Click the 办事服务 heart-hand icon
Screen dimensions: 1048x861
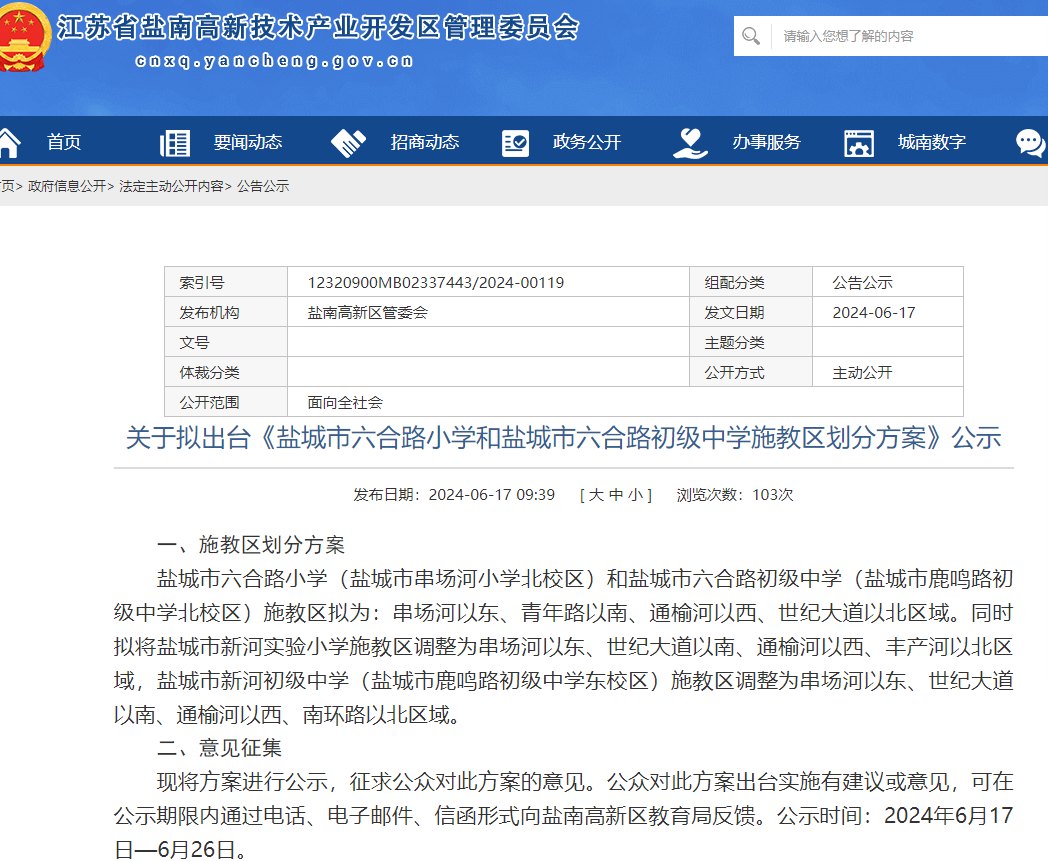(x=690, y=143)
